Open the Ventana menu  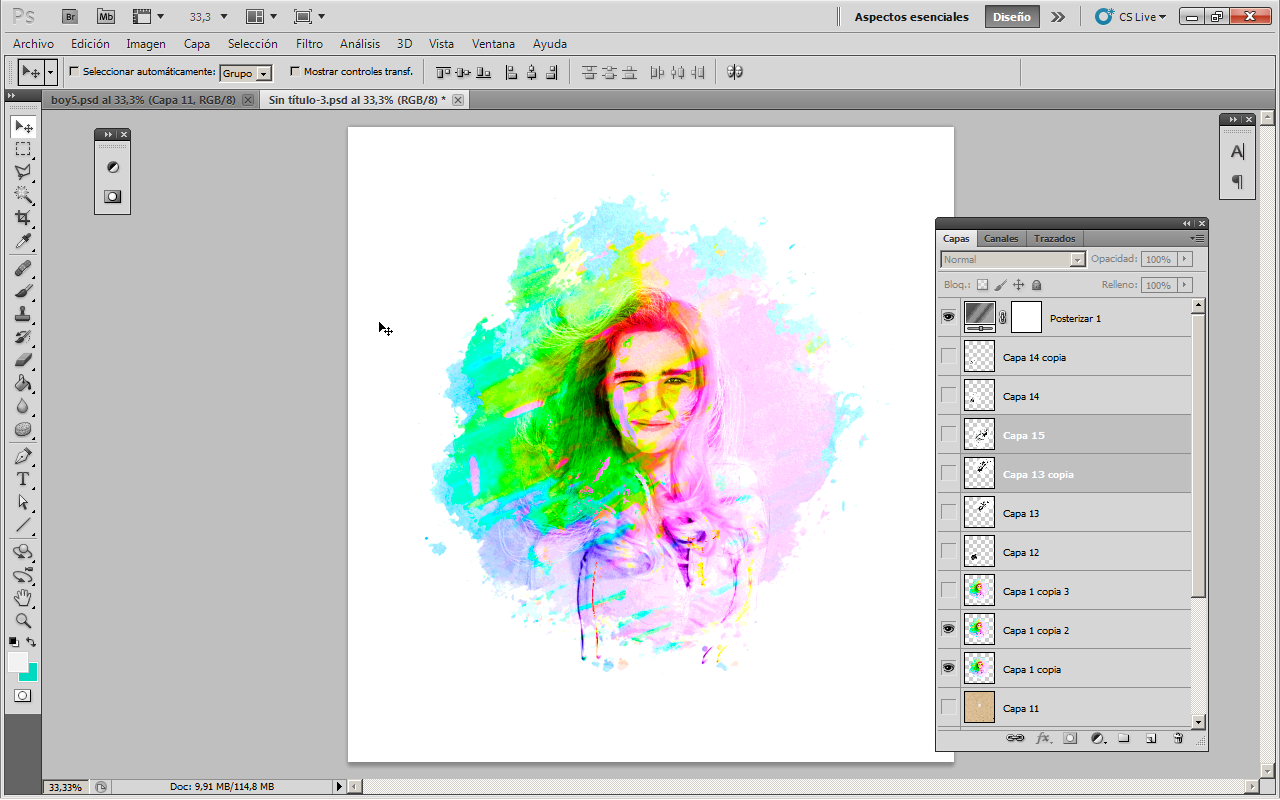(494, 44)
